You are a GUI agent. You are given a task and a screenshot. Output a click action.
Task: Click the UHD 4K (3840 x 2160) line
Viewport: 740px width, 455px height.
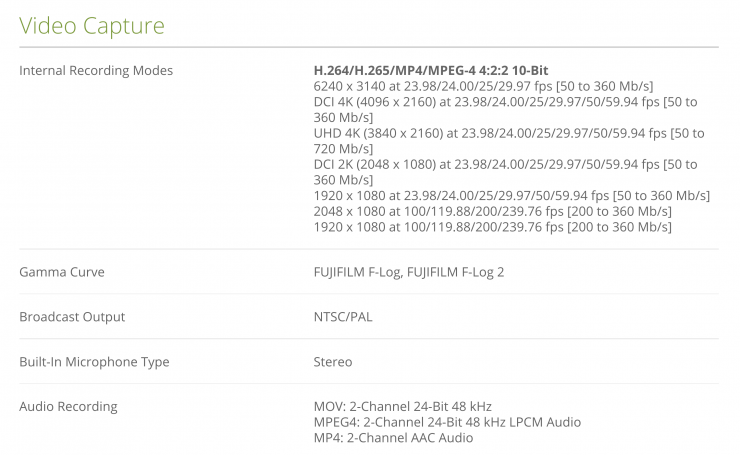tap(508, 133)
